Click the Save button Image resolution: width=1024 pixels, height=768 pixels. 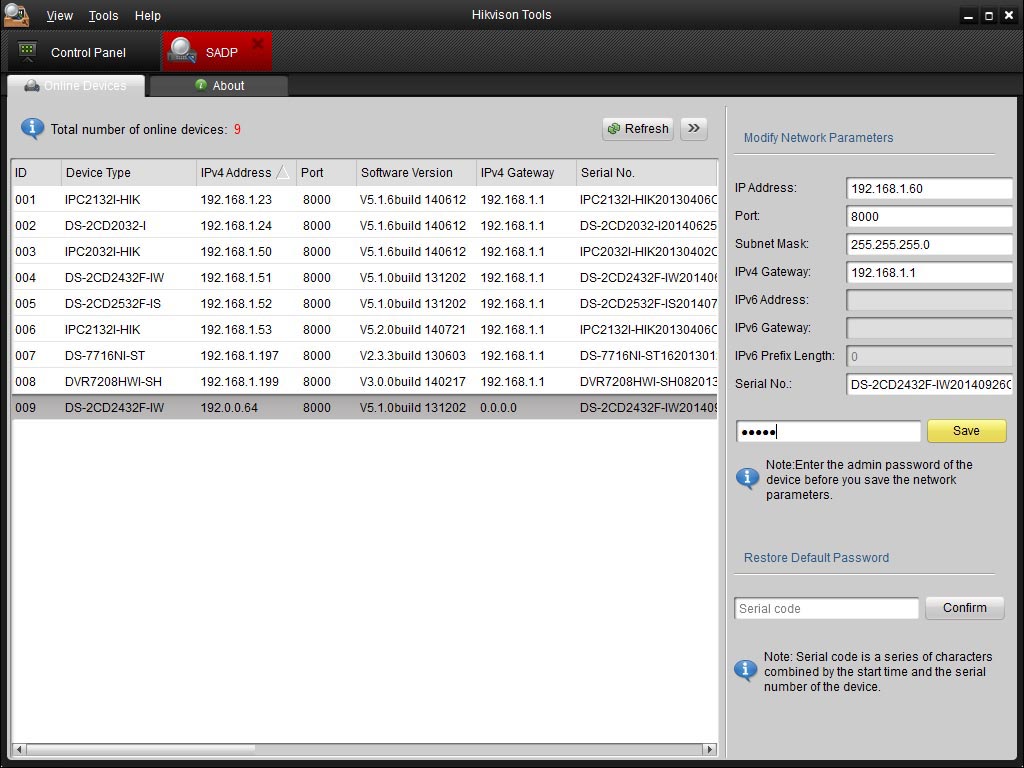967,431
